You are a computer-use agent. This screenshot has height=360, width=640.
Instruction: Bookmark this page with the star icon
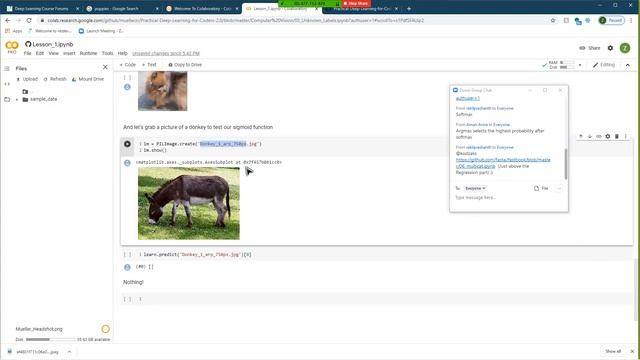(553, 20)
